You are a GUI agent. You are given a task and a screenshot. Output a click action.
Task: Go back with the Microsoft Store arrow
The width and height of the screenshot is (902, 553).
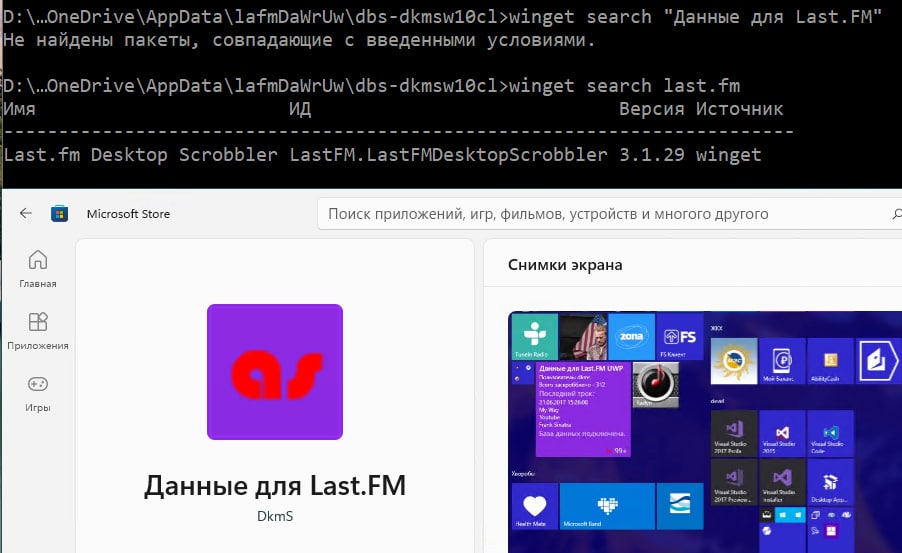coord(25,213)
